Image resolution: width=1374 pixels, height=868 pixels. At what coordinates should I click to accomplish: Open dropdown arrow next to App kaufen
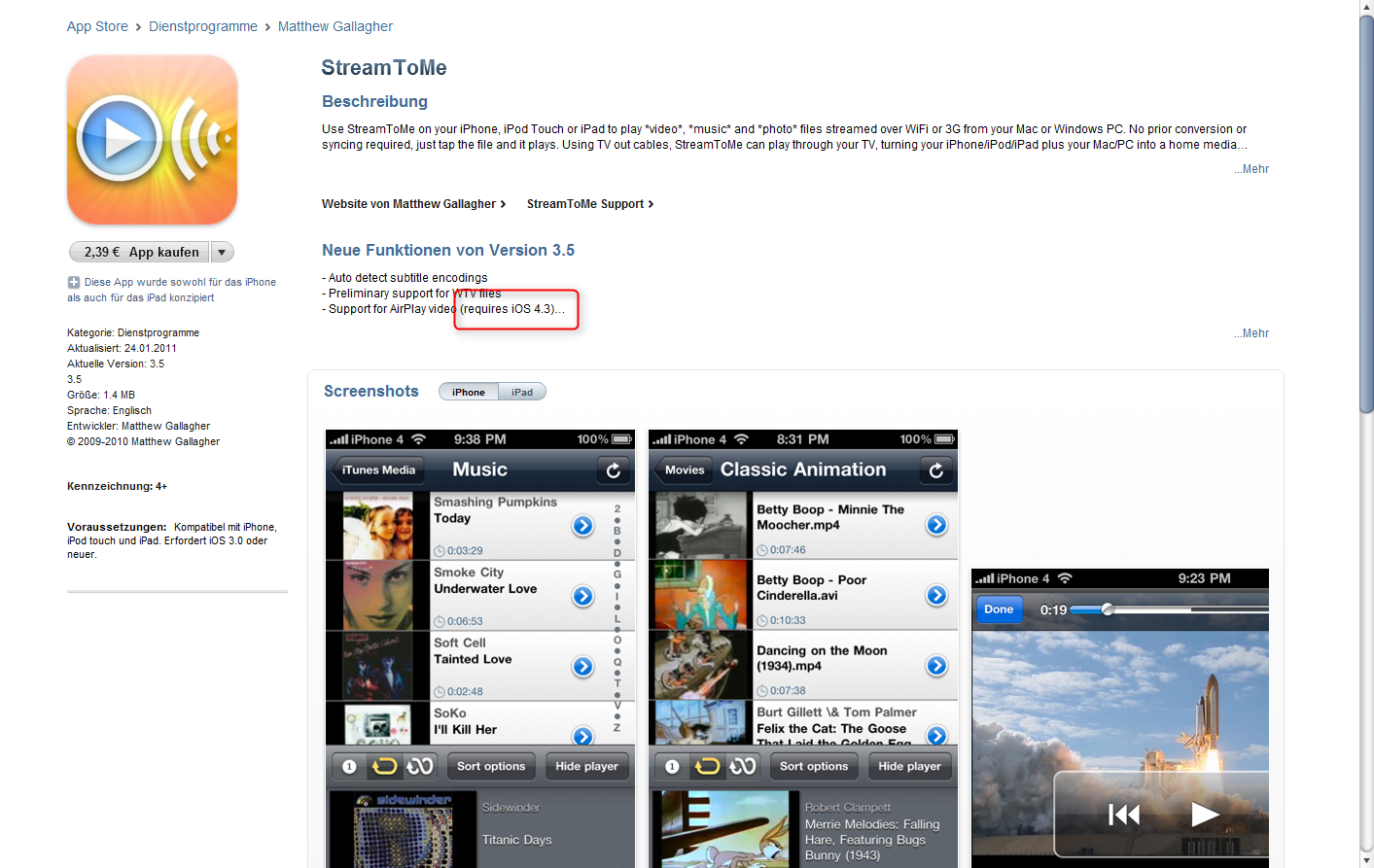[x=222, y=252]
